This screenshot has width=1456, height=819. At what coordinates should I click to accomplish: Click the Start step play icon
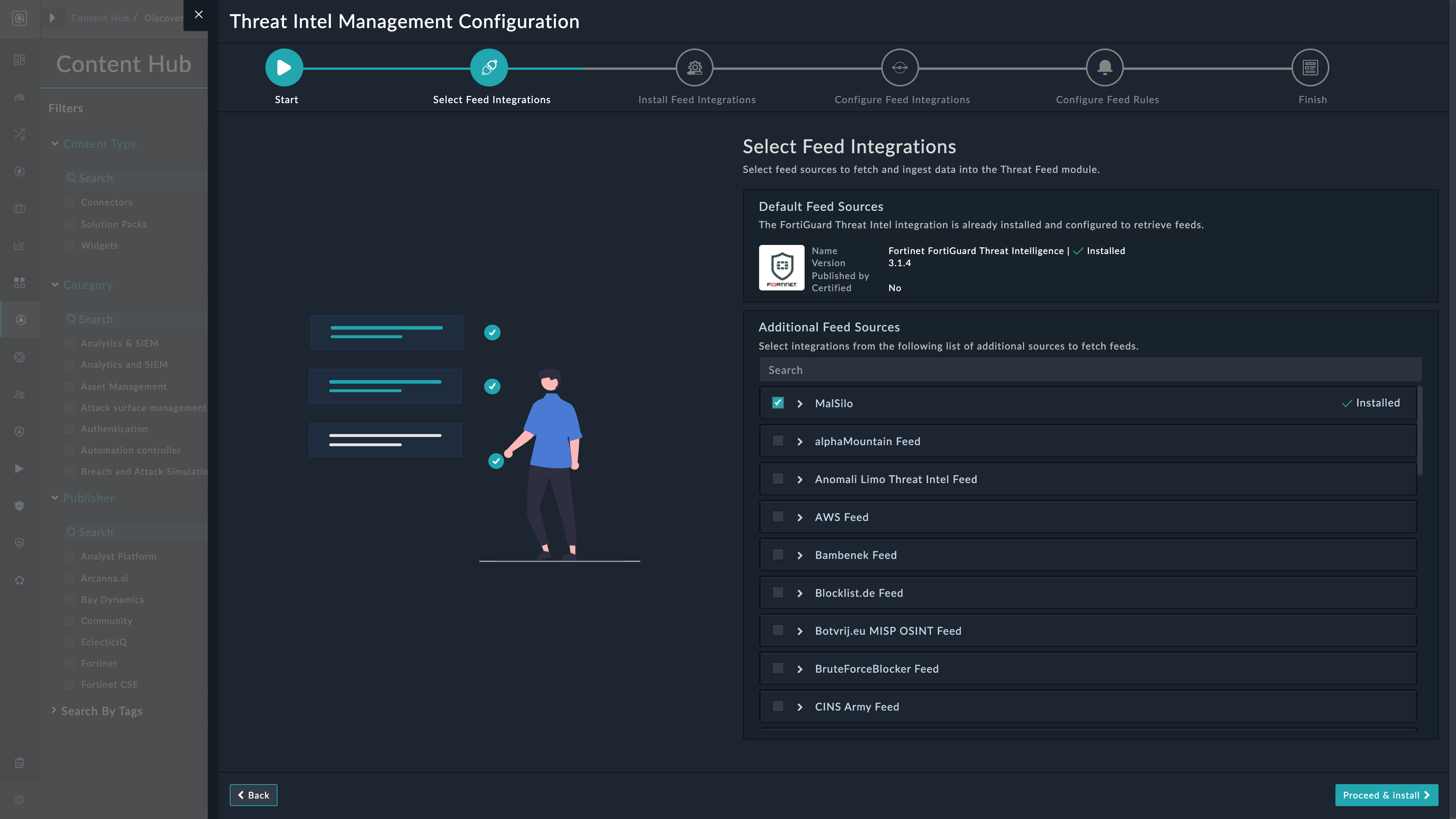(x=284, y=68)
